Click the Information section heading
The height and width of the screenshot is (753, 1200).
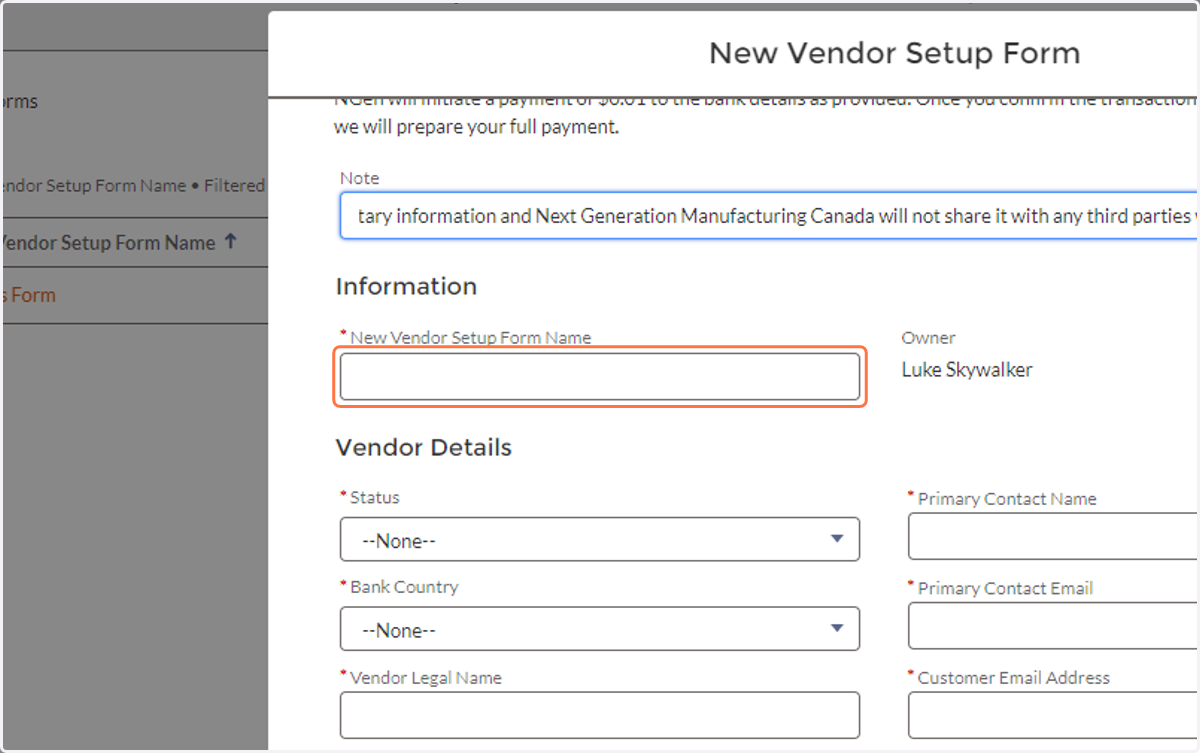pos(406,286)
